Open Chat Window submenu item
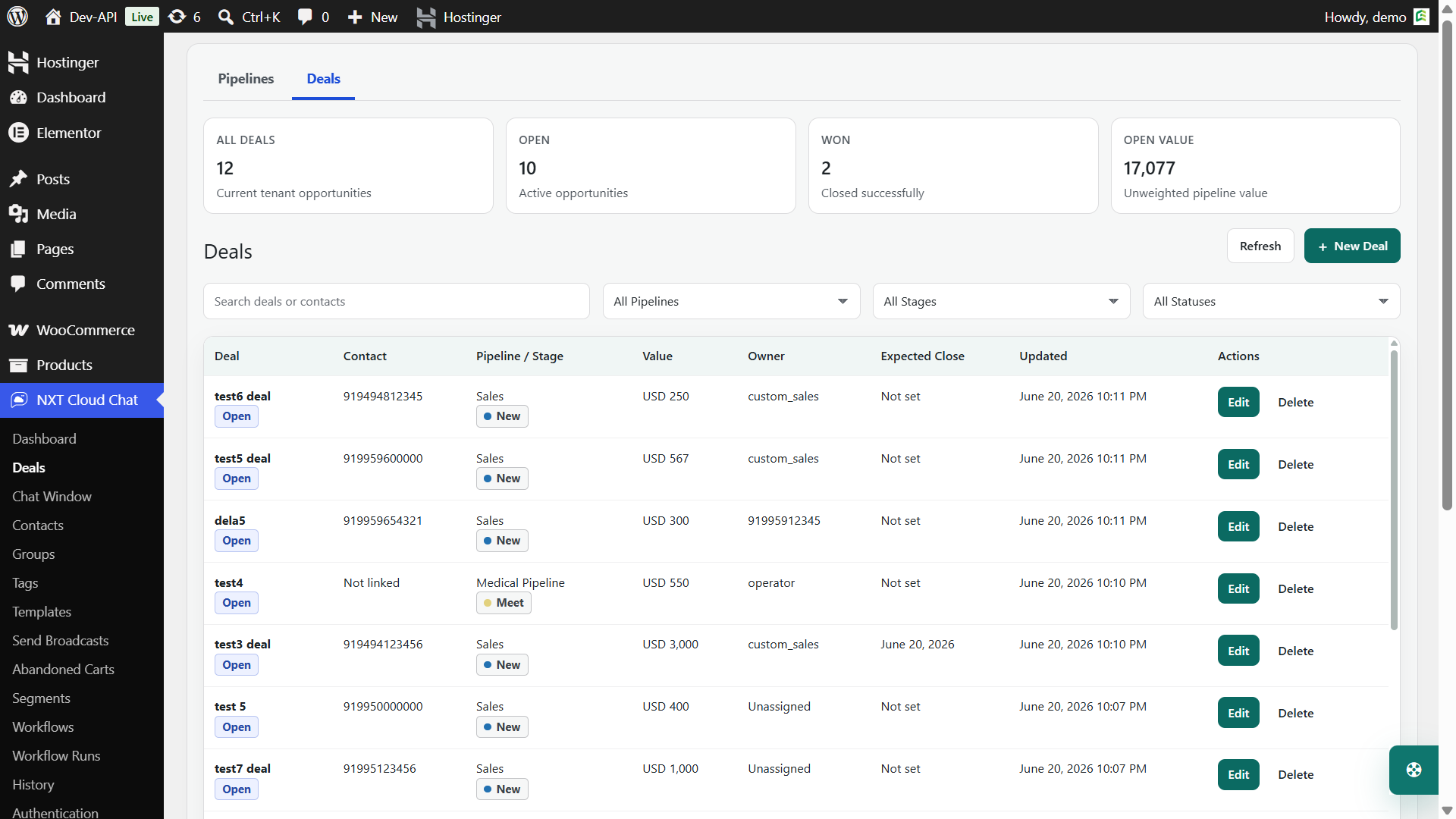 click(x=52, y=496)
